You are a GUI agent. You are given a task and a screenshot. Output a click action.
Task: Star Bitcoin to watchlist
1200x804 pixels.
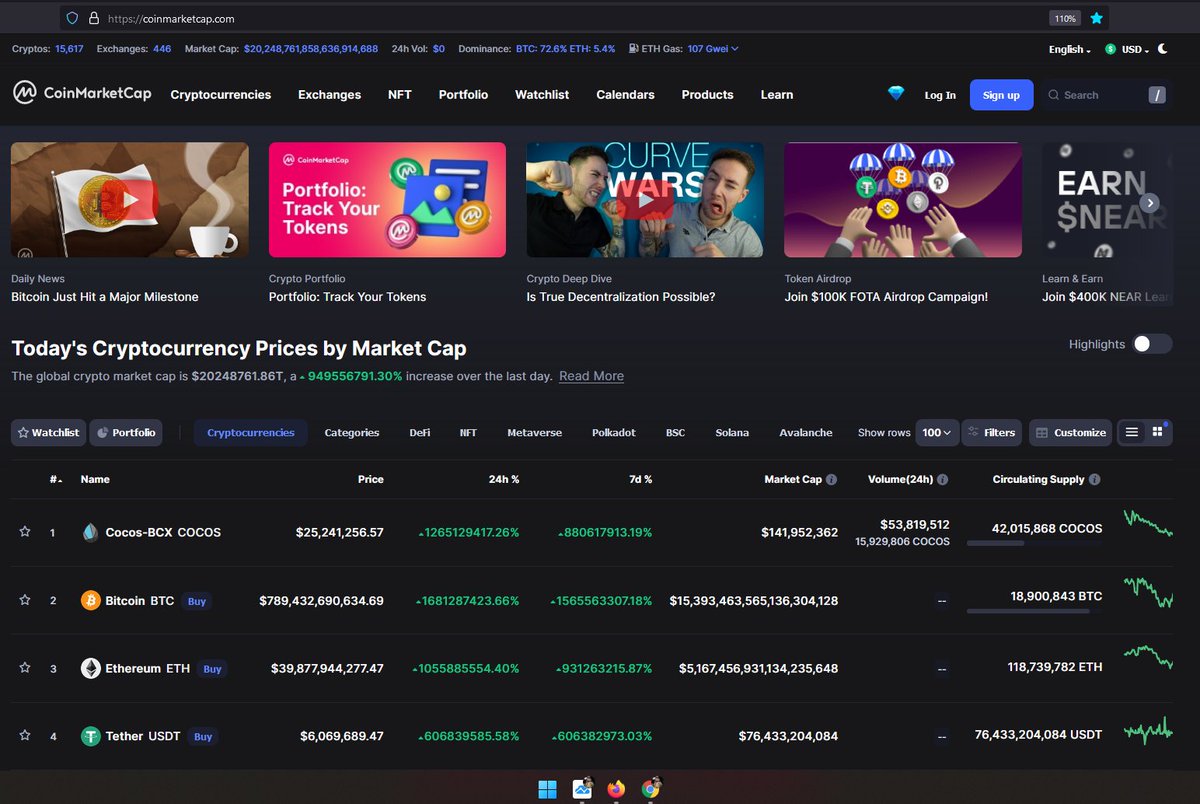click(25, 600)
